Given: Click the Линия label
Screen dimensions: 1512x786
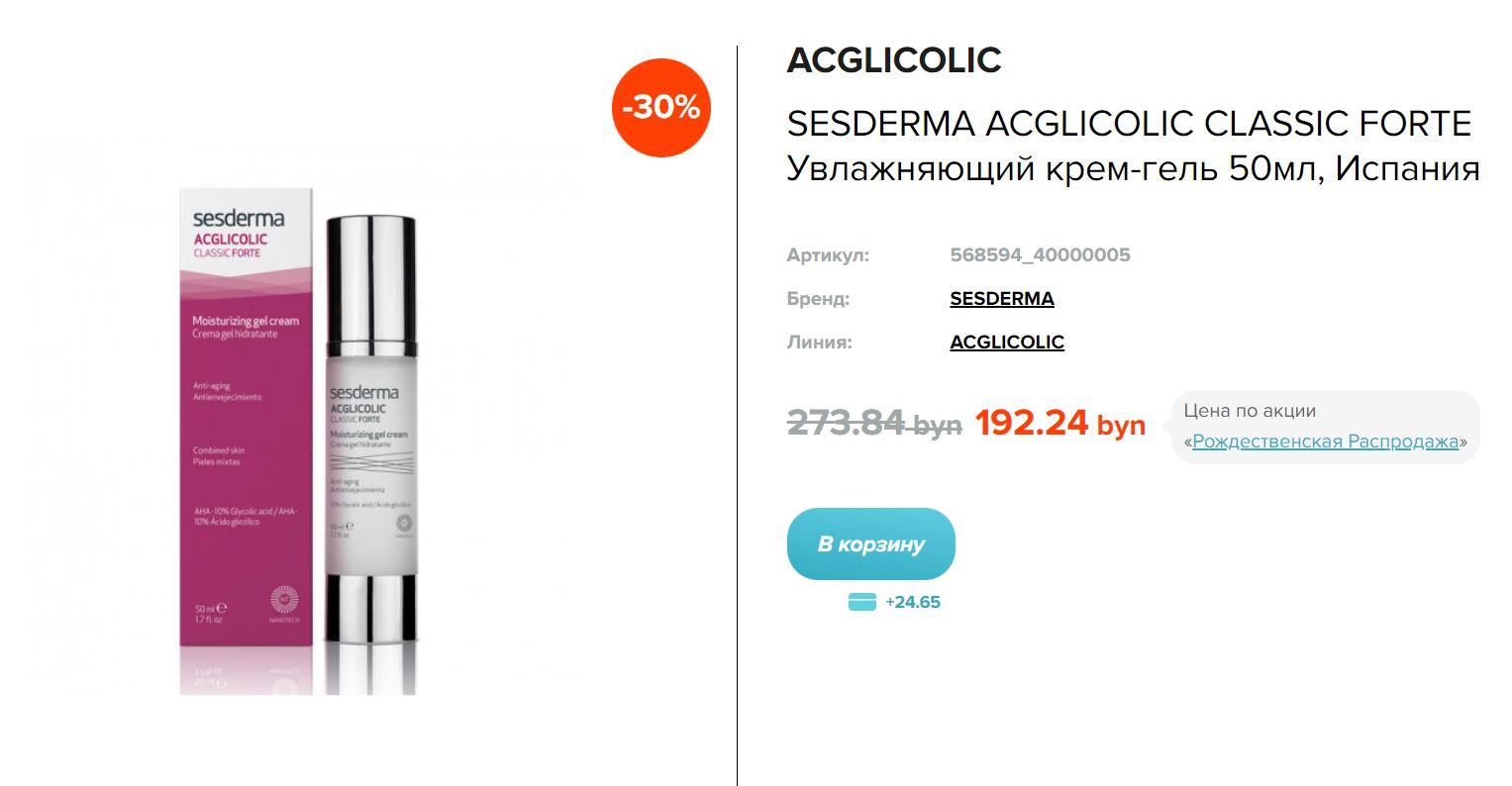Looking at the screenshot, I should [x=819, y=343].
